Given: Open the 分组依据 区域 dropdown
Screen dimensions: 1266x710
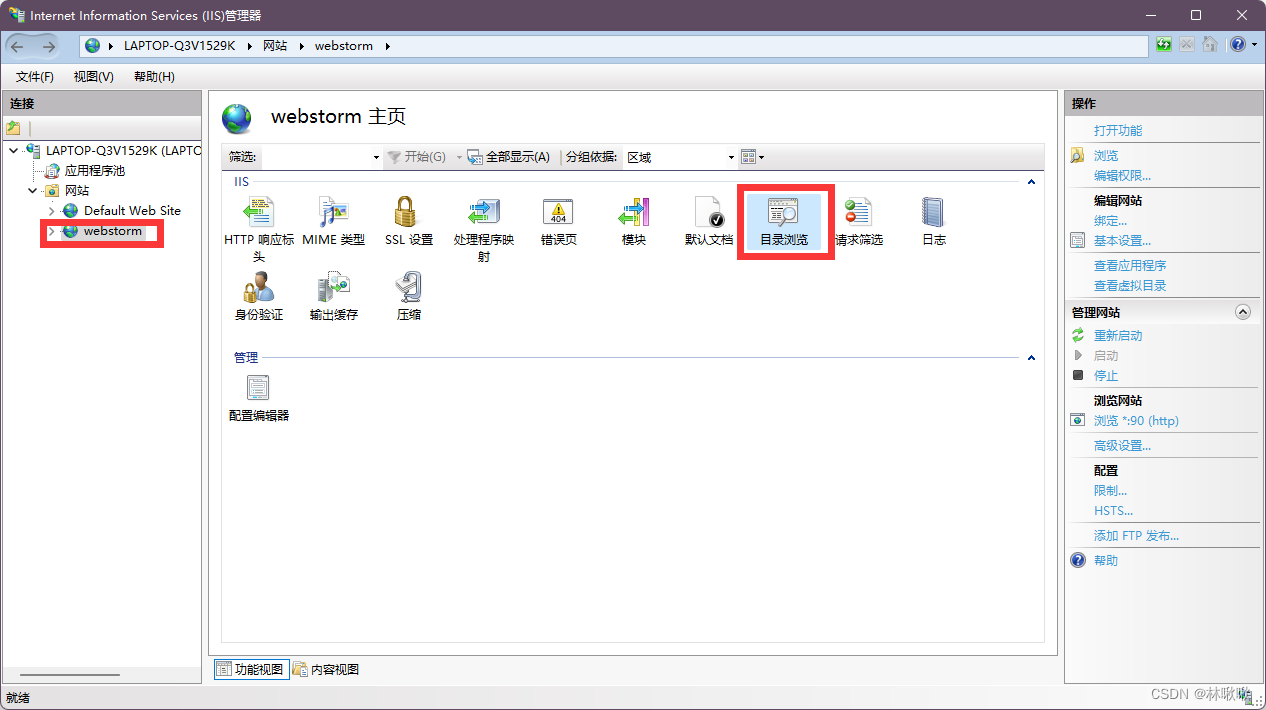Looking at the screenshot, I should tap(680, 157).
